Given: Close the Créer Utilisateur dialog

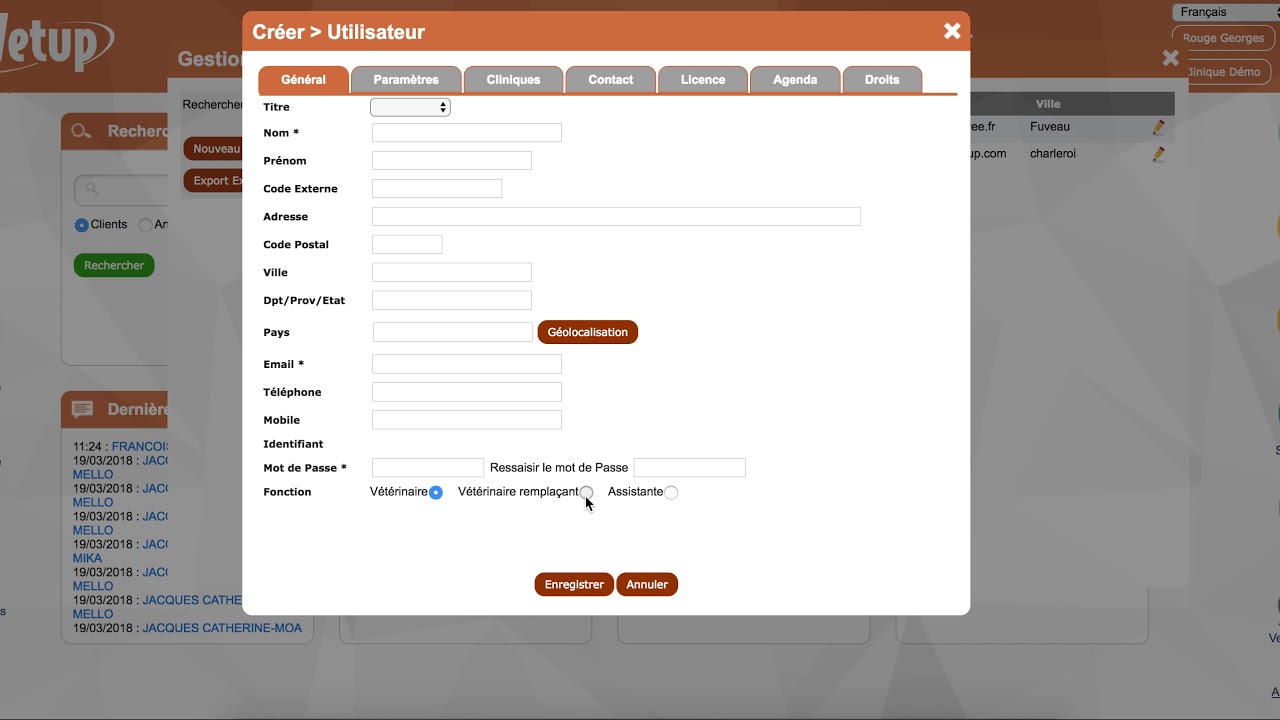Looking at the screenshot, I should coord(951,30).
